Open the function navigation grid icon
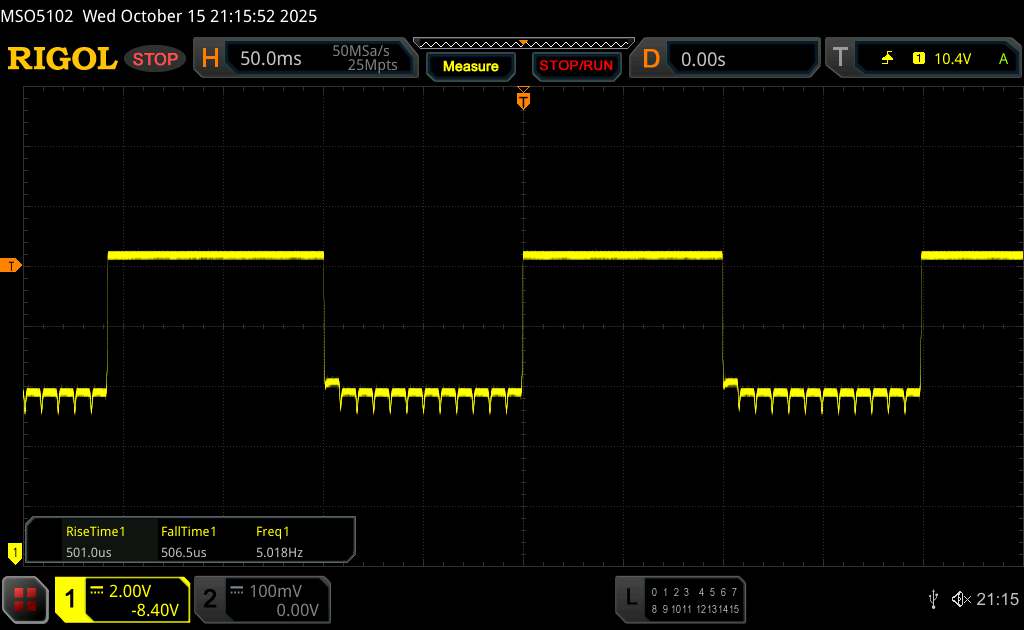Screen dimensions: 1024x630 27,599
